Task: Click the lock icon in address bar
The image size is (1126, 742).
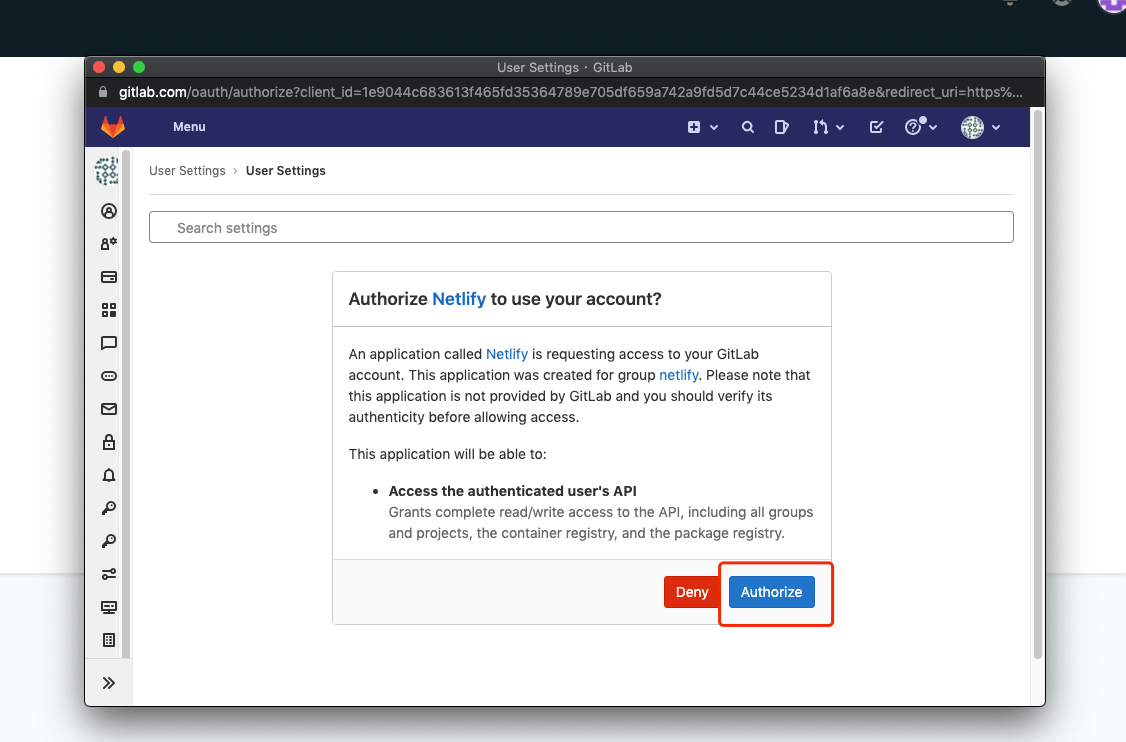Action: 103,92
